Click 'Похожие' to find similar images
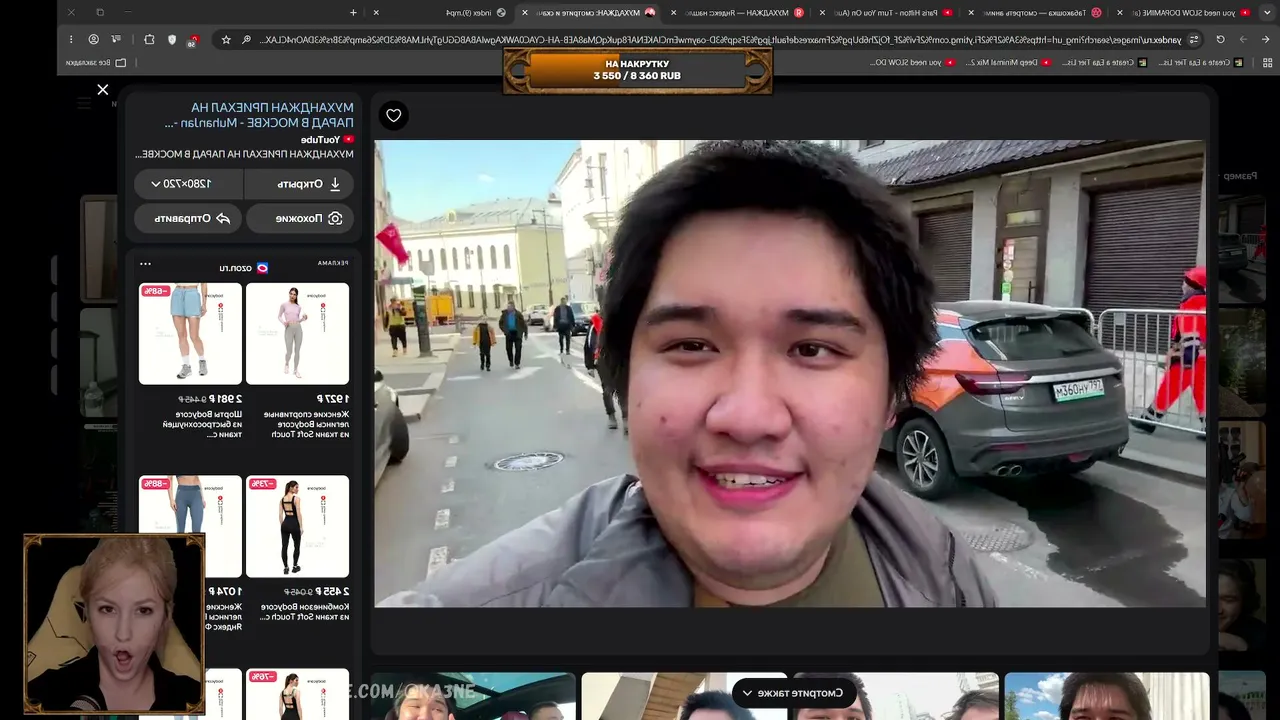This screenshot has width=1280, height=720. [300, 218]
